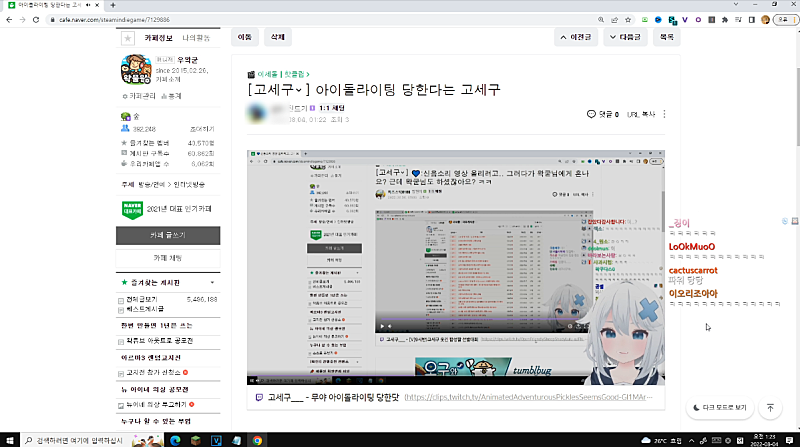Reload the page with browser refresh icon
Viewport: 800px width, 447px height.
click(x=37, y=19)
